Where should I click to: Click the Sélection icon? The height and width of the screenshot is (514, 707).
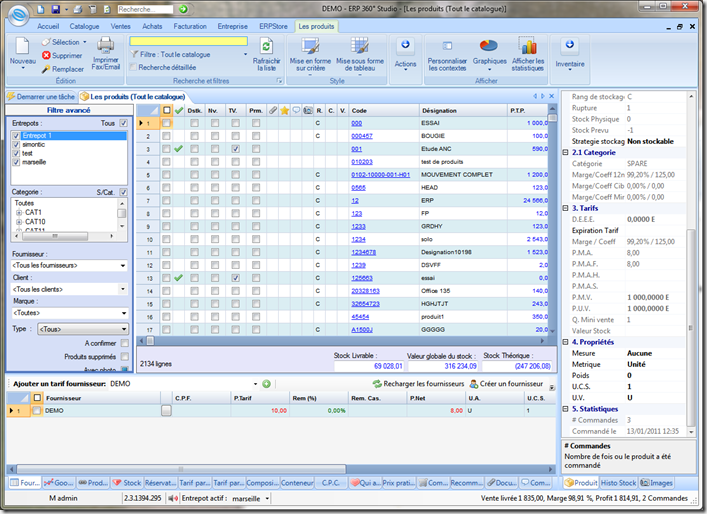pos(46,42)
